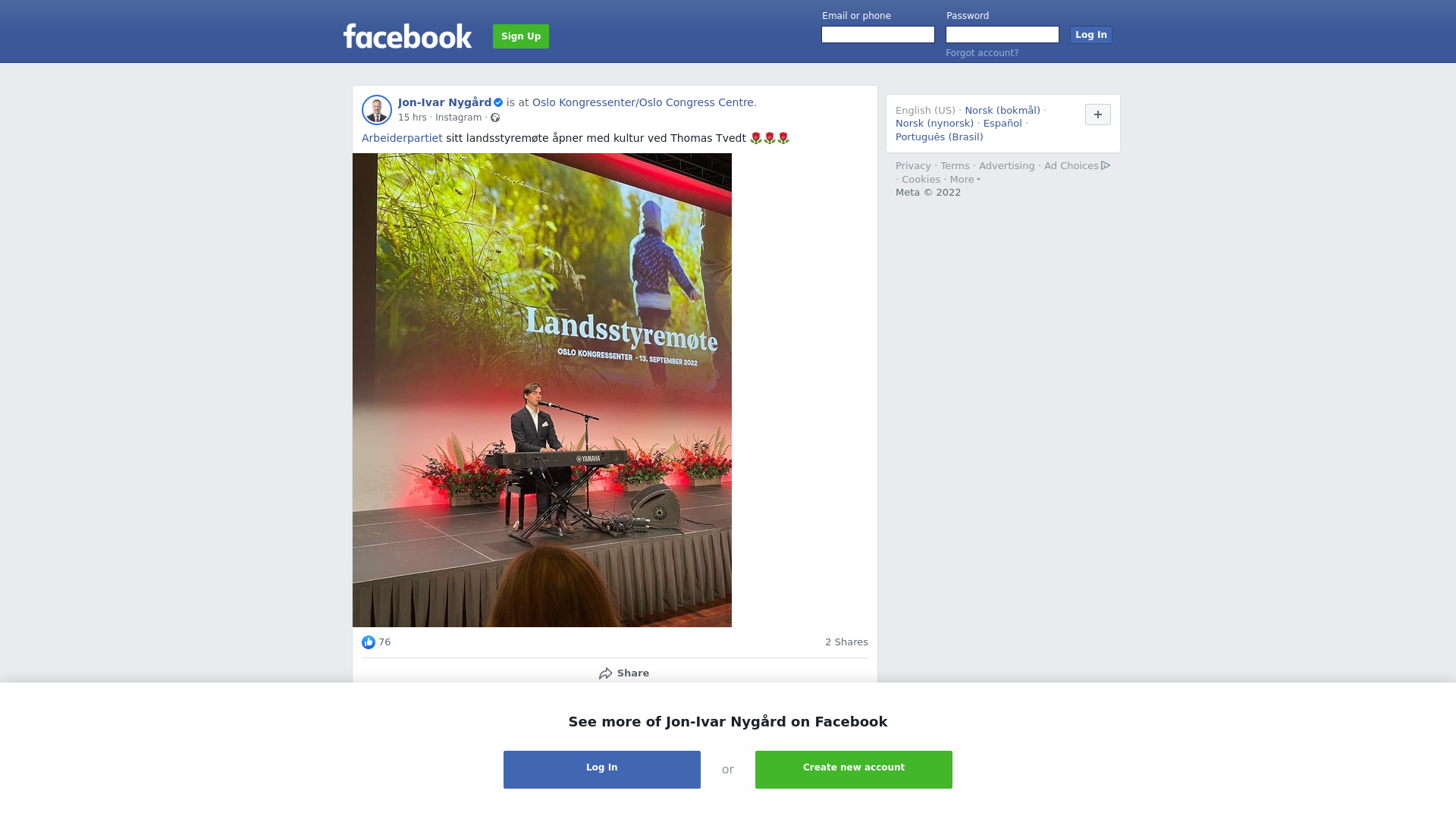Click the plus icon for more languages
Screen dimensions: 1456x819
tap(1098, 115)
